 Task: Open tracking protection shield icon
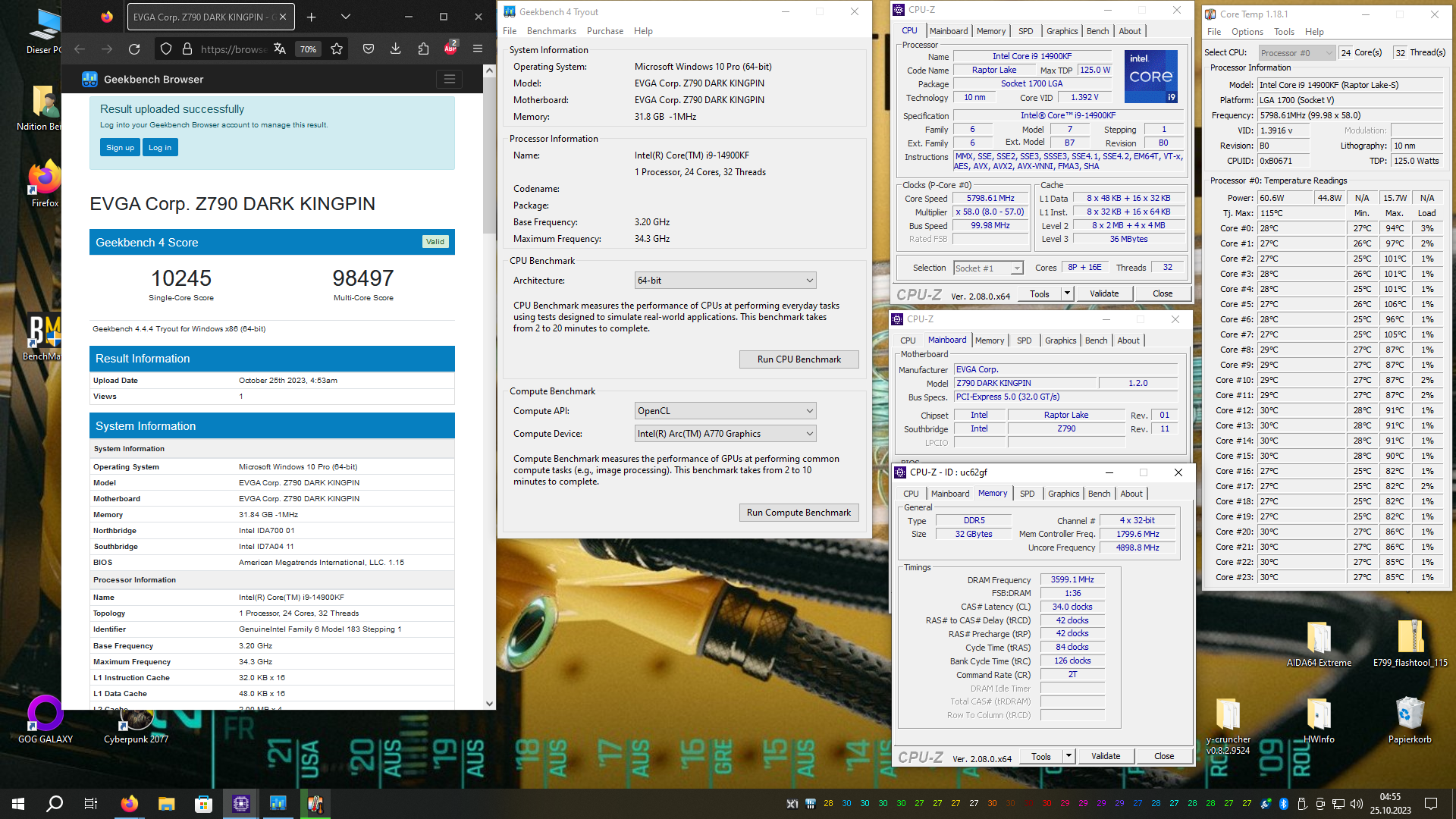click(166, 49)
